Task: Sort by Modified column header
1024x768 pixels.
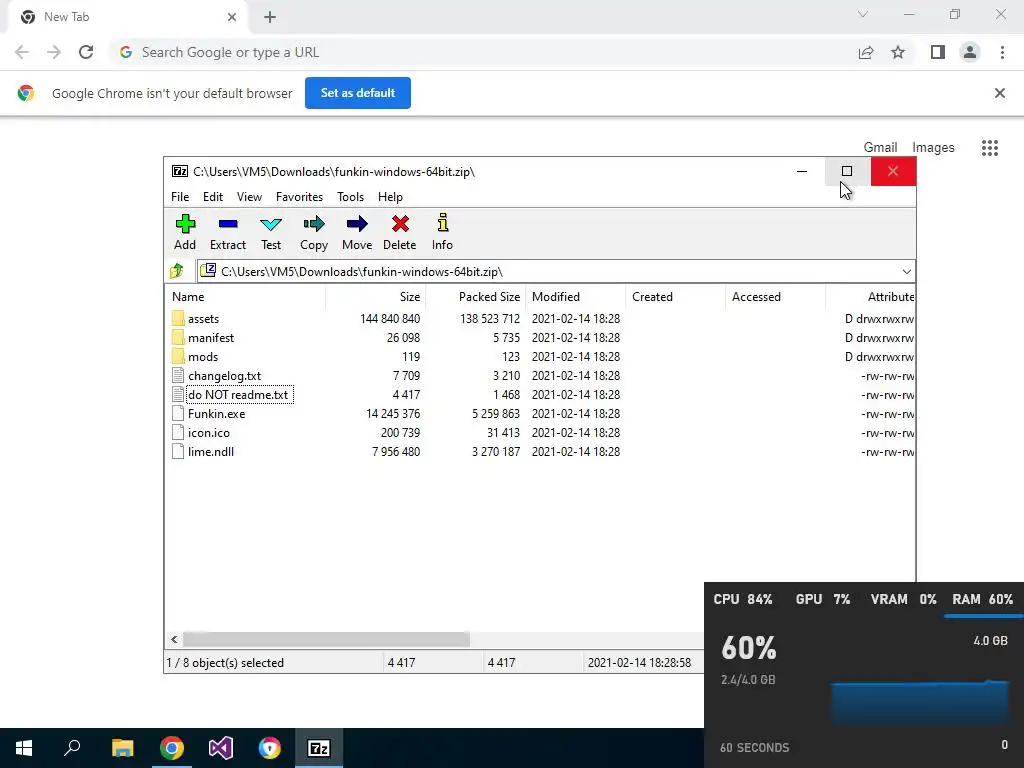Action: pyautogui.click(x=575, y=296)
